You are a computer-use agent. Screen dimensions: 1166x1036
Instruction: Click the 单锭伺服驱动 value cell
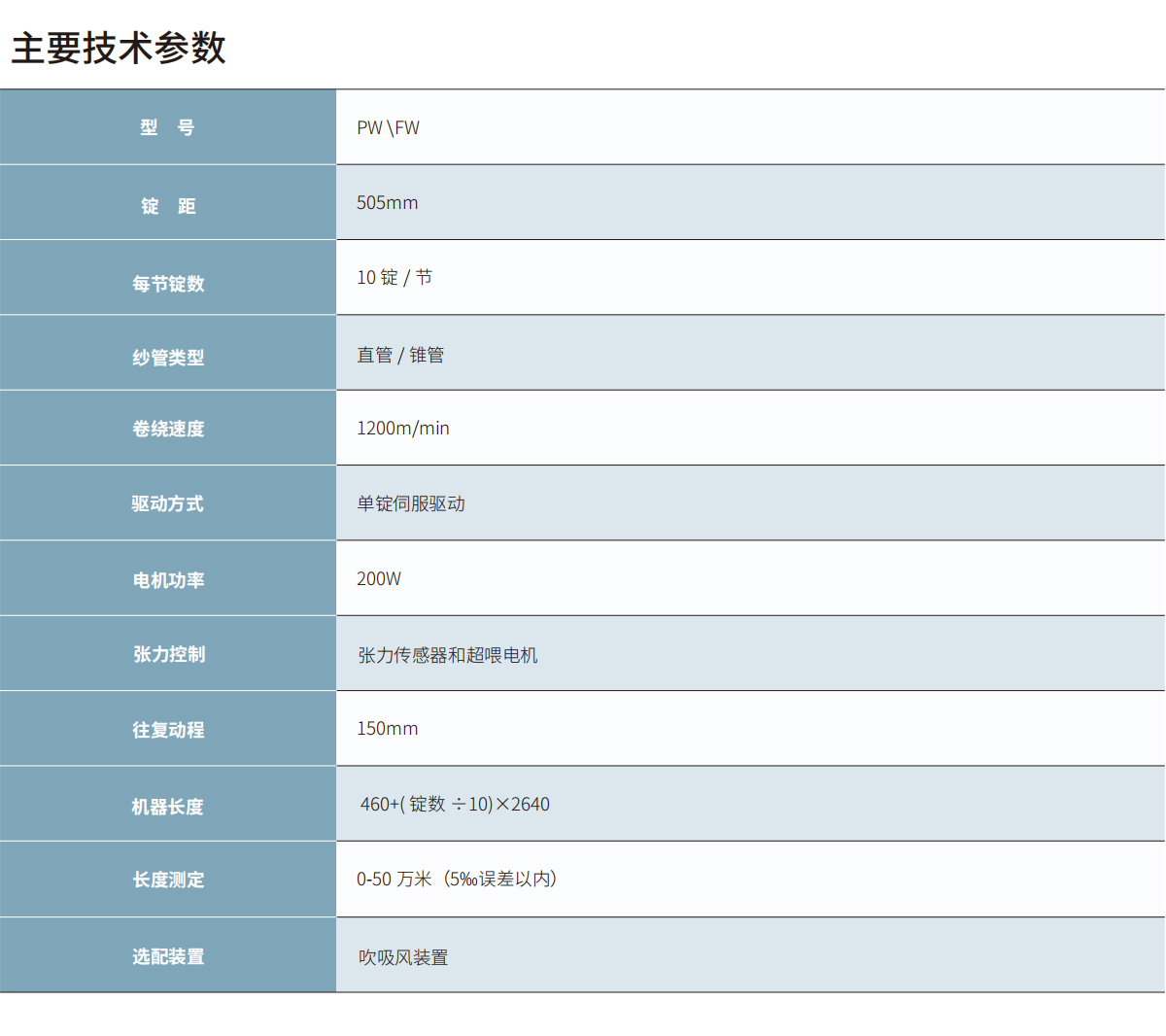coord(410,503)
